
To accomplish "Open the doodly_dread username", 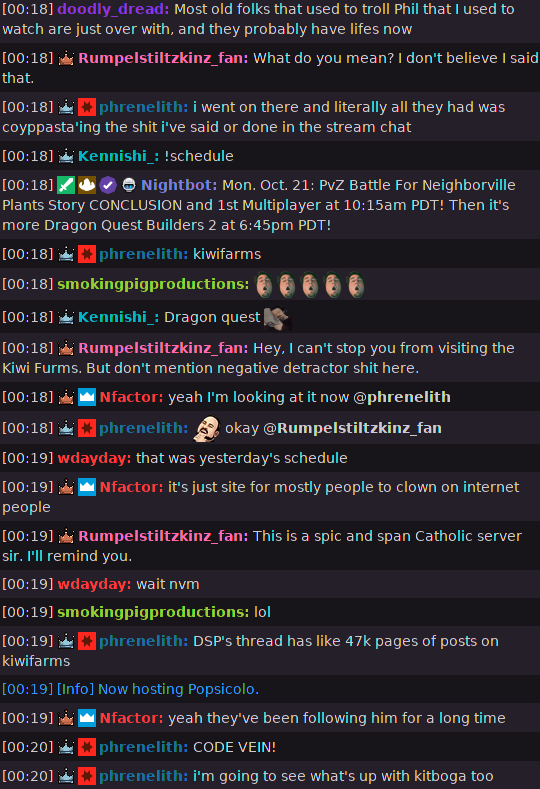I will (x=113, y=9).
